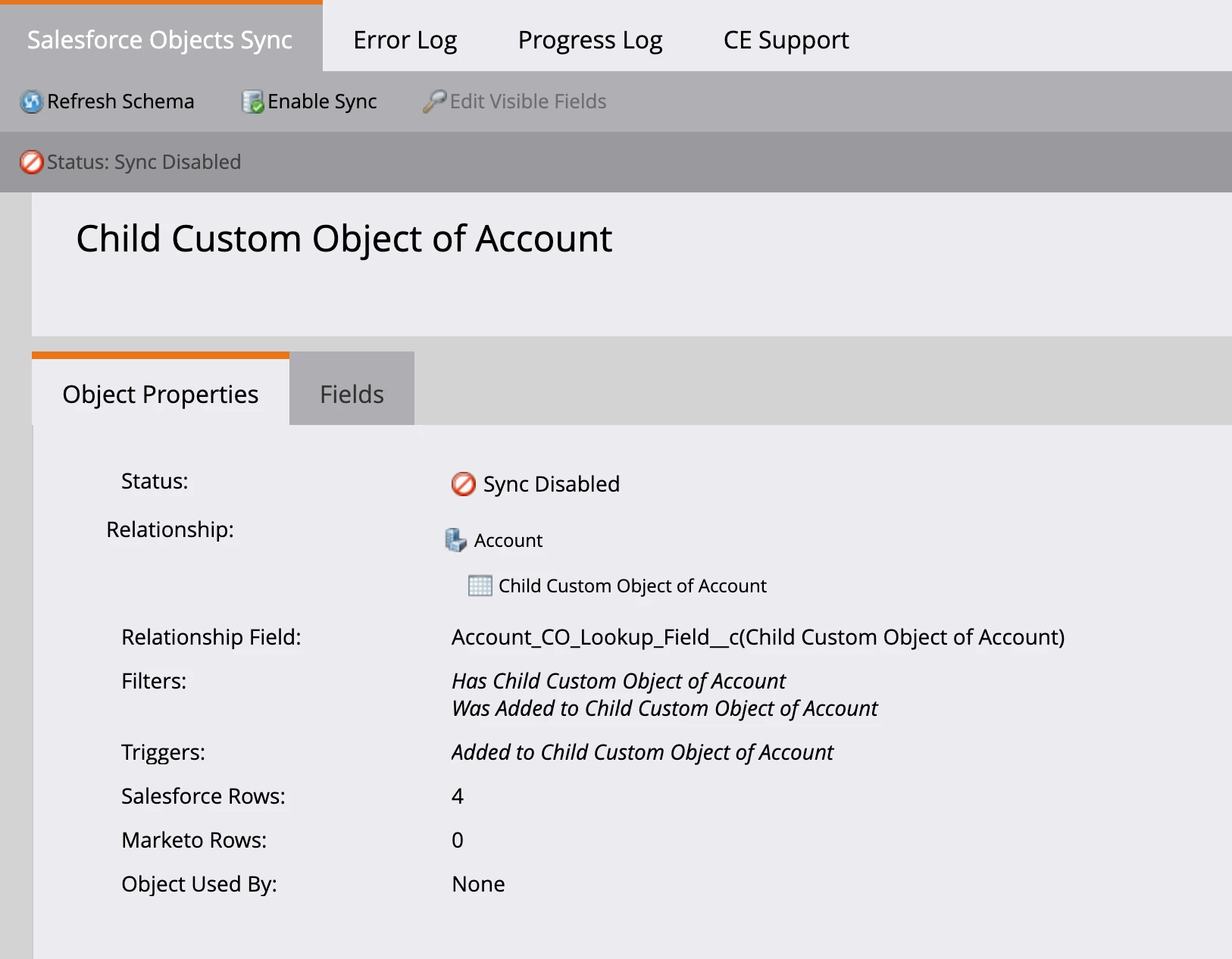Click the Salesforce Rows value 4
1232x959 pixels.
tap(458, 796)
